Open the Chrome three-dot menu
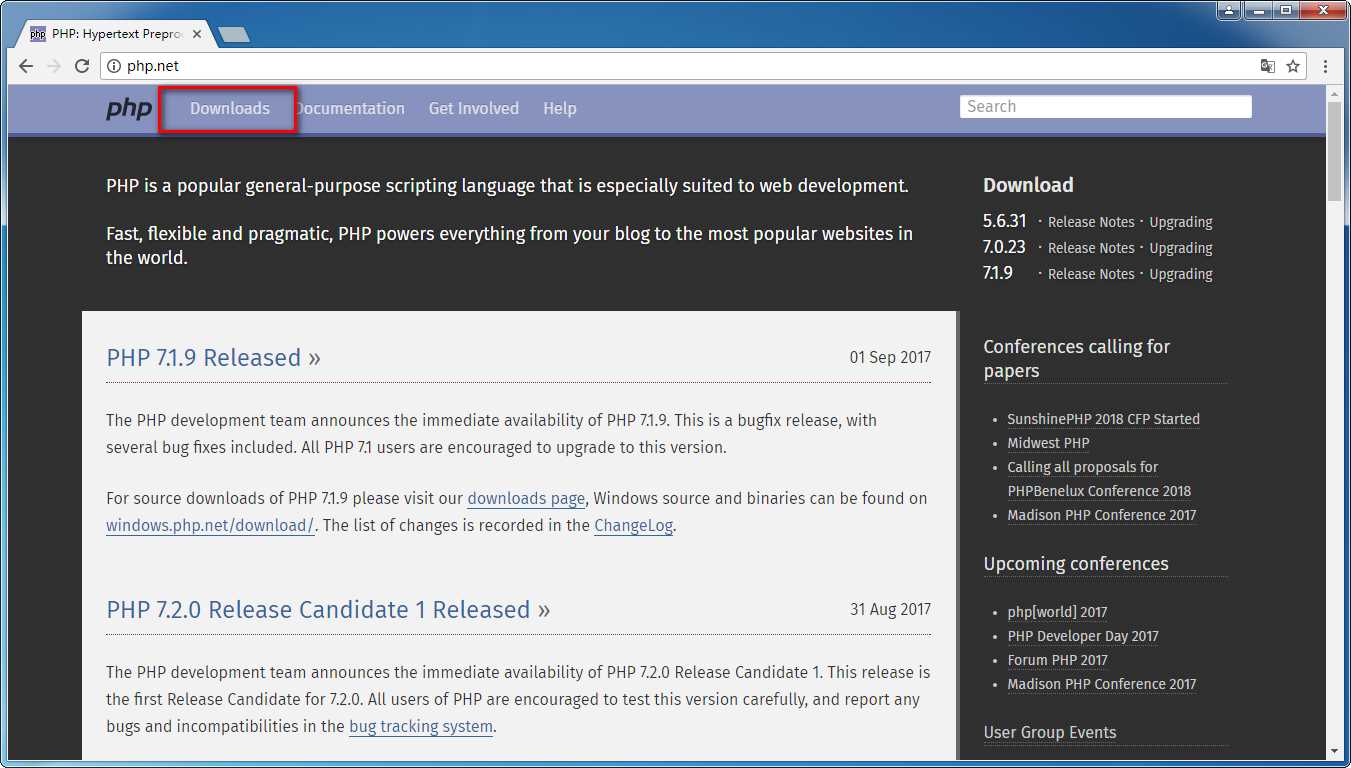This screenshot has width=1351, height=768. [x=1326, y=66]
